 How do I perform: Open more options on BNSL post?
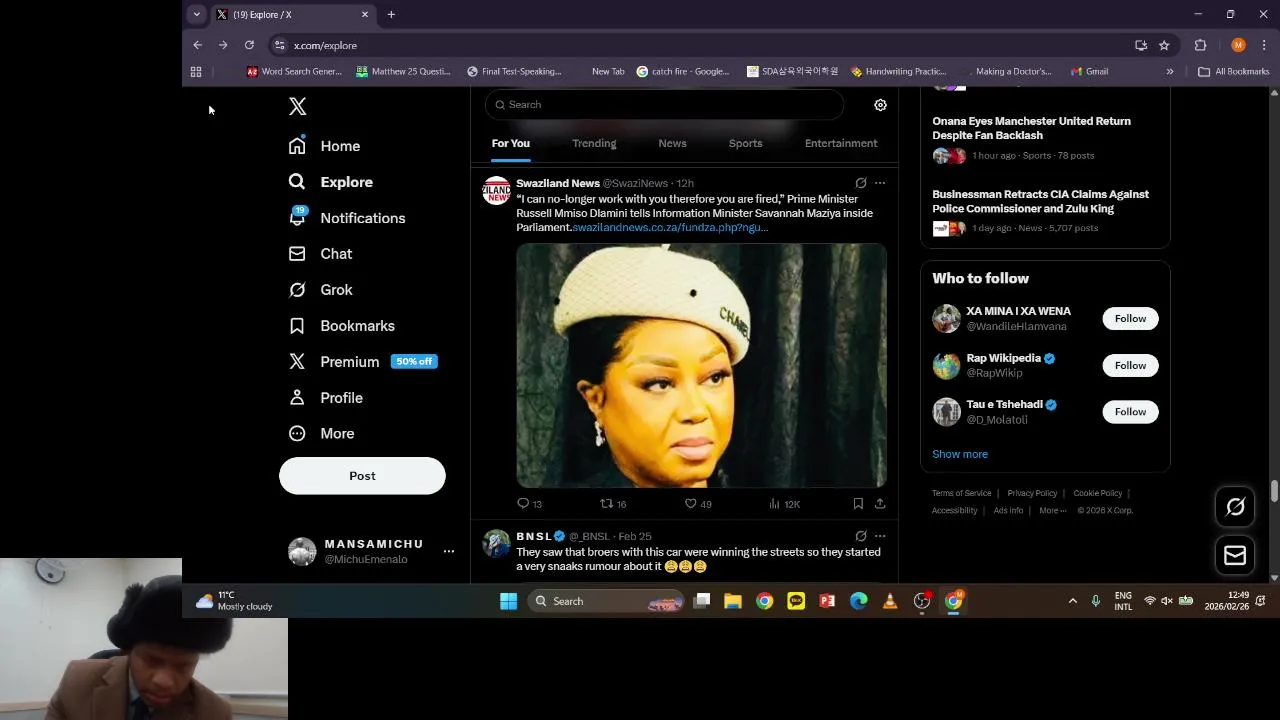880,536
